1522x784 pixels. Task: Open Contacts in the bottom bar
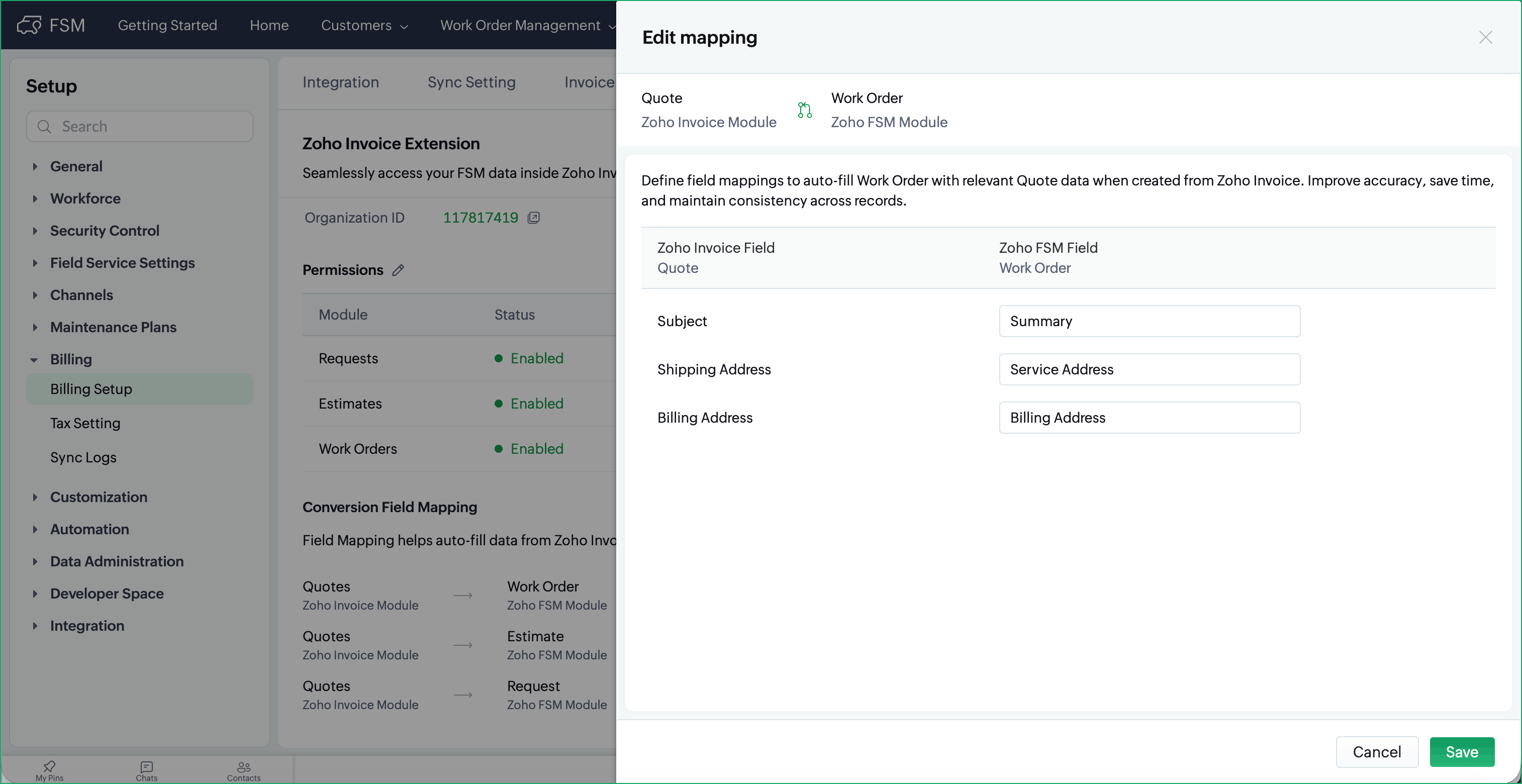243,770
